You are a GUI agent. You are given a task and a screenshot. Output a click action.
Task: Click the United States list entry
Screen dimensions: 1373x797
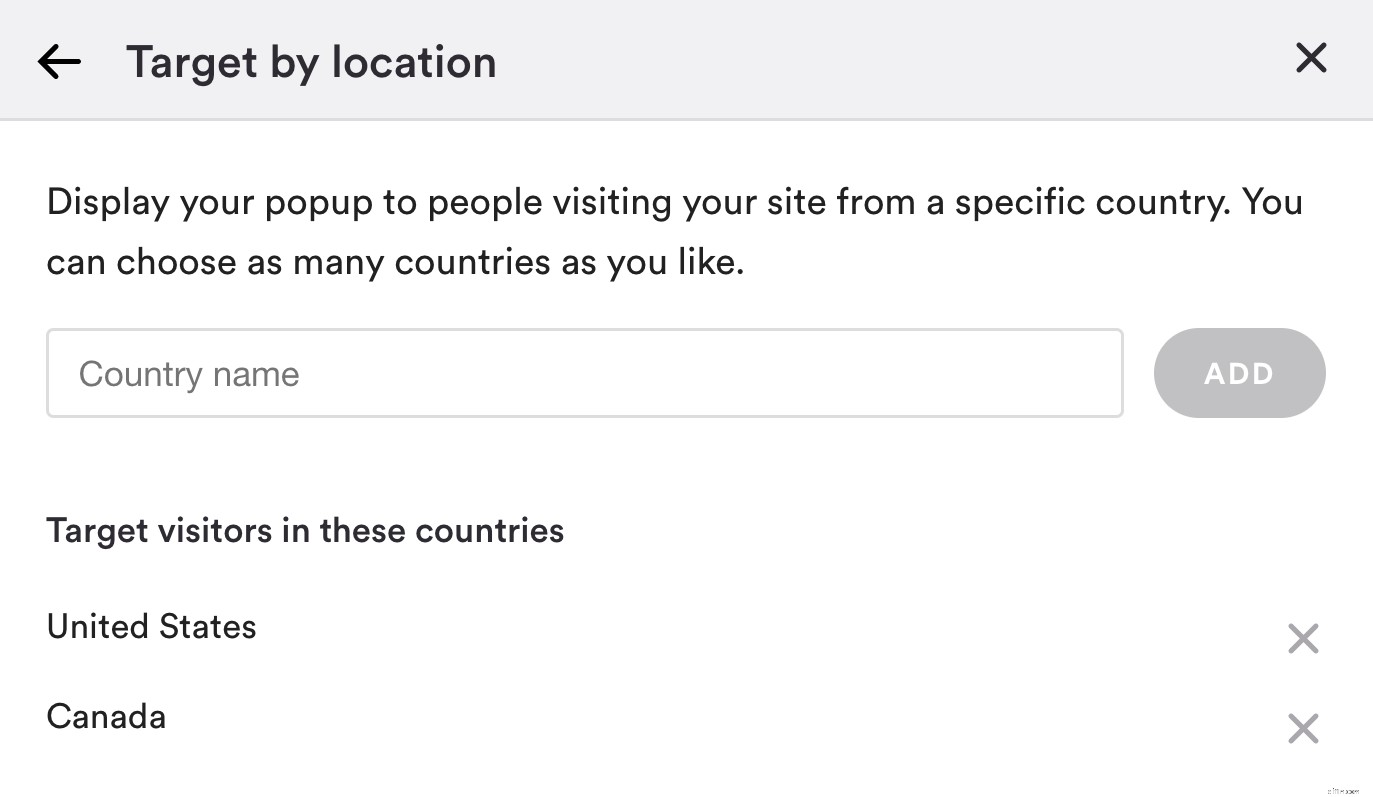coord(151,626)
